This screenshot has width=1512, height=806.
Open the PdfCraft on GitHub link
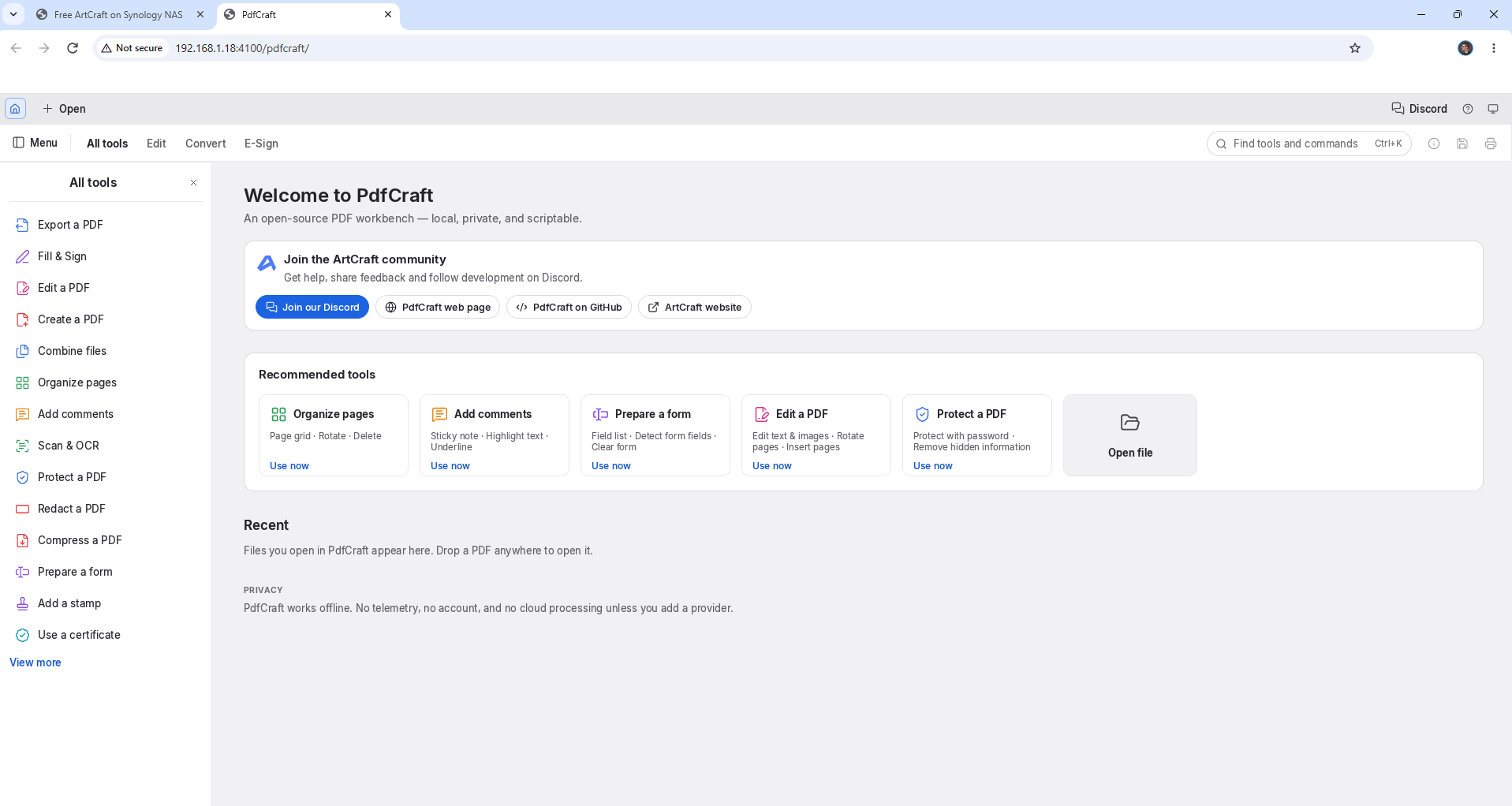[569, 308]
